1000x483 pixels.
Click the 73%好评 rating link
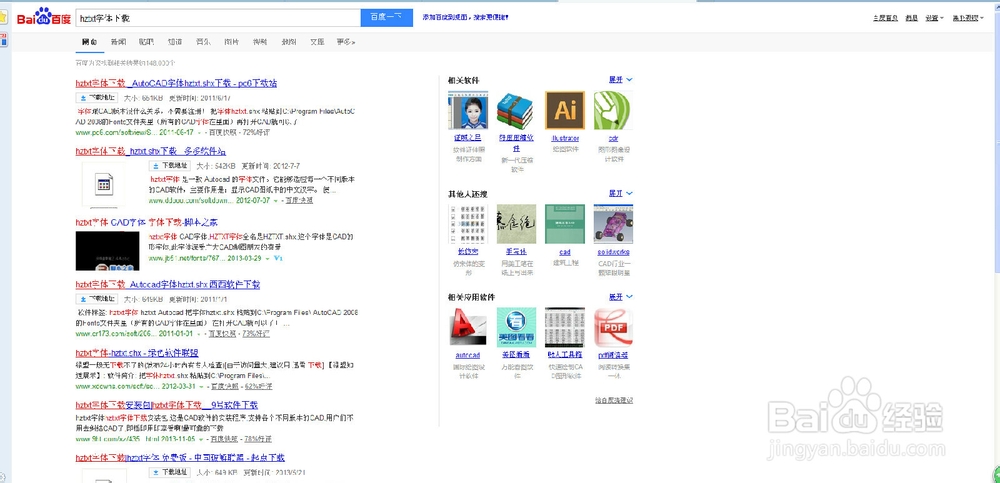[x=258, y=334]
